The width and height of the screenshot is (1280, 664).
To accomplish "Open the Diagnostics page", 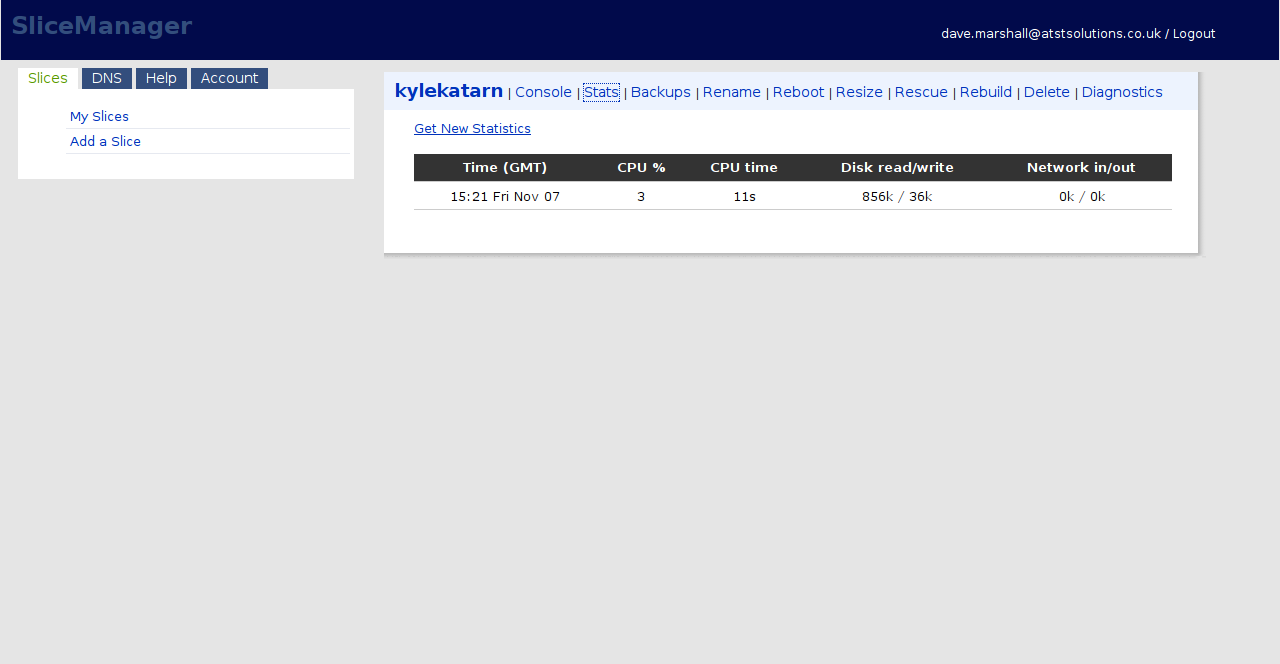I will [x=1121, y=92].
